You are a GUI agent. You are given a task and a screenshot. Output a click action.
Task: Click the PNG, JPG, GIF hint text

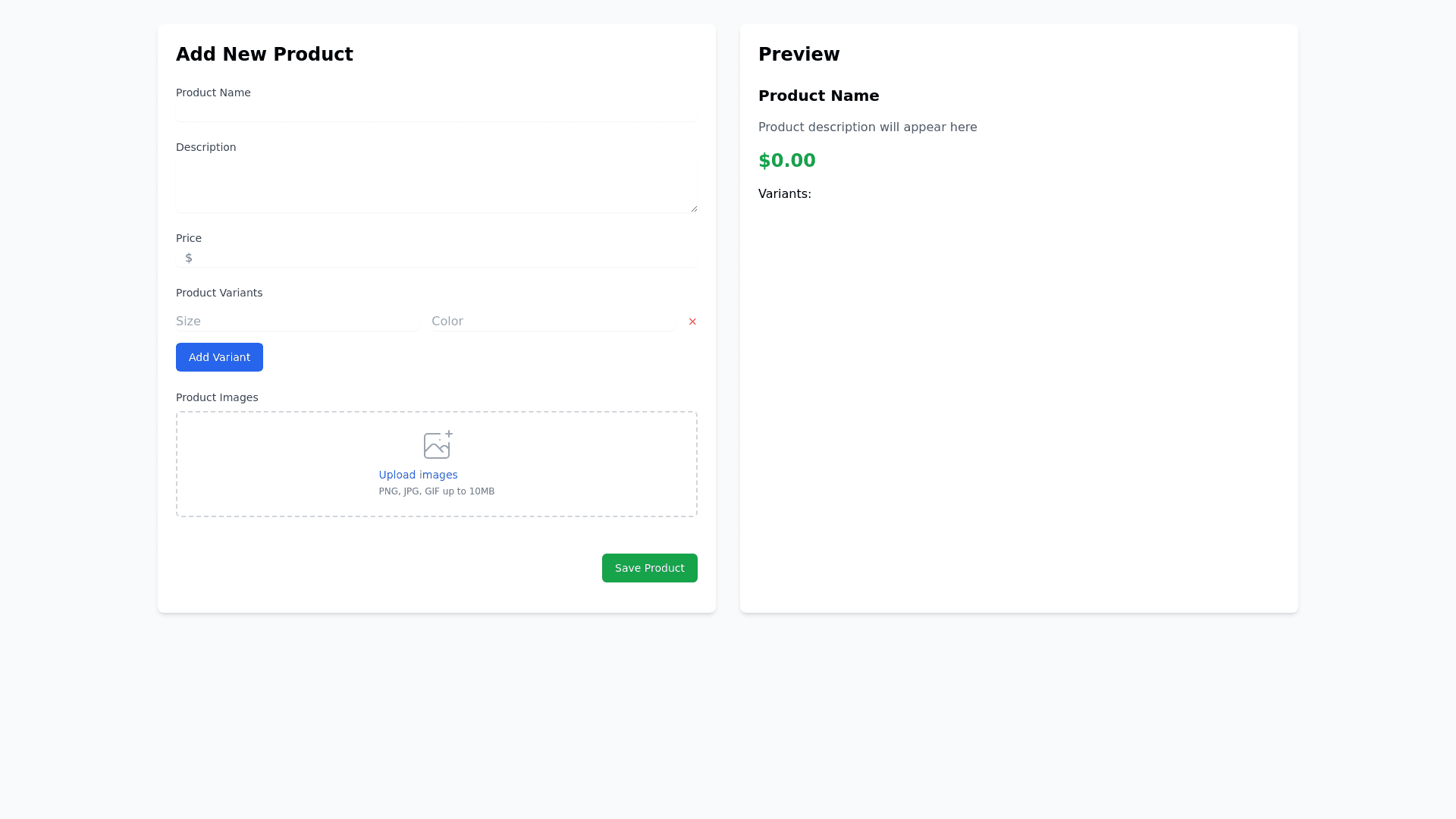437,491
